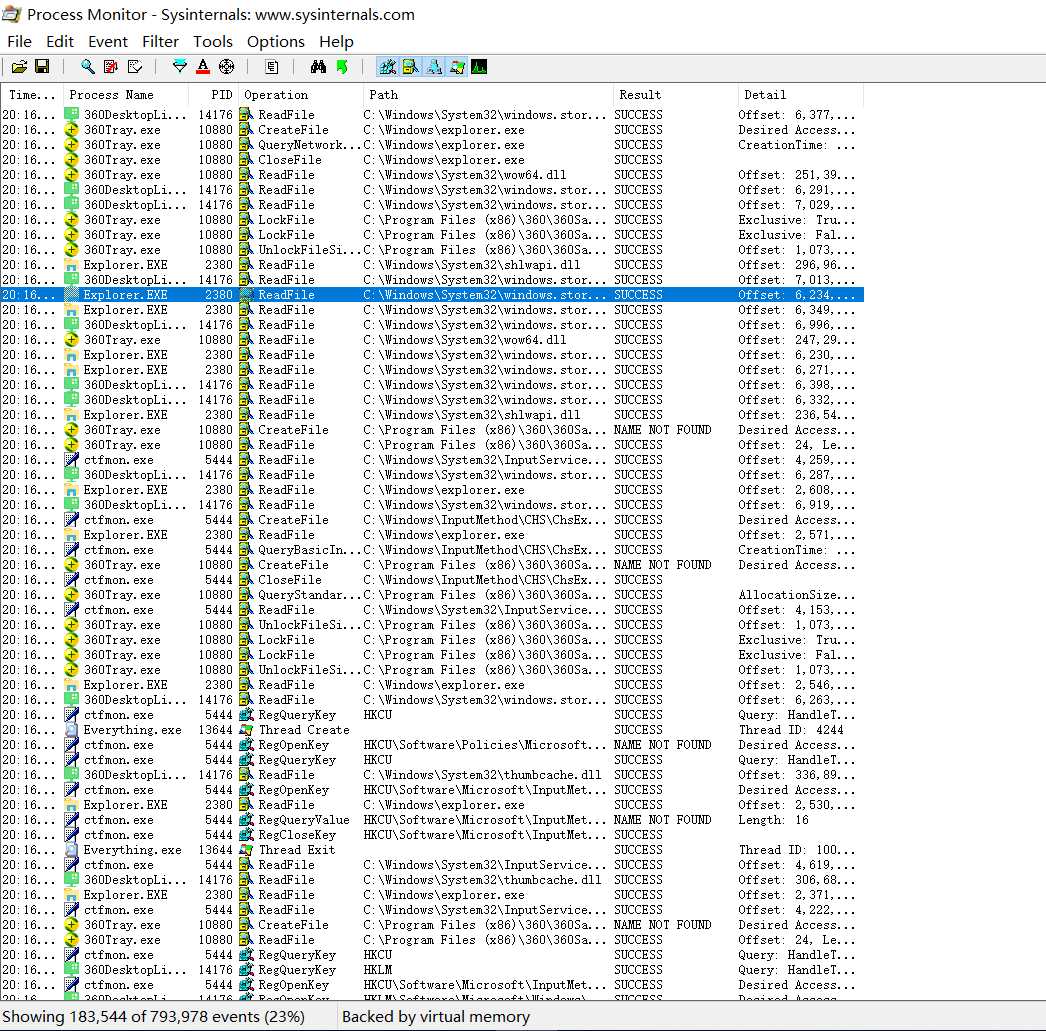Click the QueryStandar... operation cell
Screen dimensions: 1046x1031
[x=310, y=595]
